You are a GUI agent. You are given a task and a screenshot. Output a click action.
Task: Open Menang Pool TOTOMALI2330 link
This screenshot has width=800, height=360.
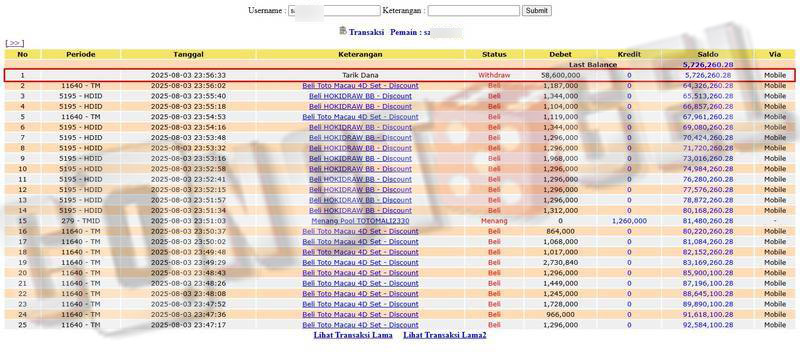pyautogui.click(x=360, y=221)
